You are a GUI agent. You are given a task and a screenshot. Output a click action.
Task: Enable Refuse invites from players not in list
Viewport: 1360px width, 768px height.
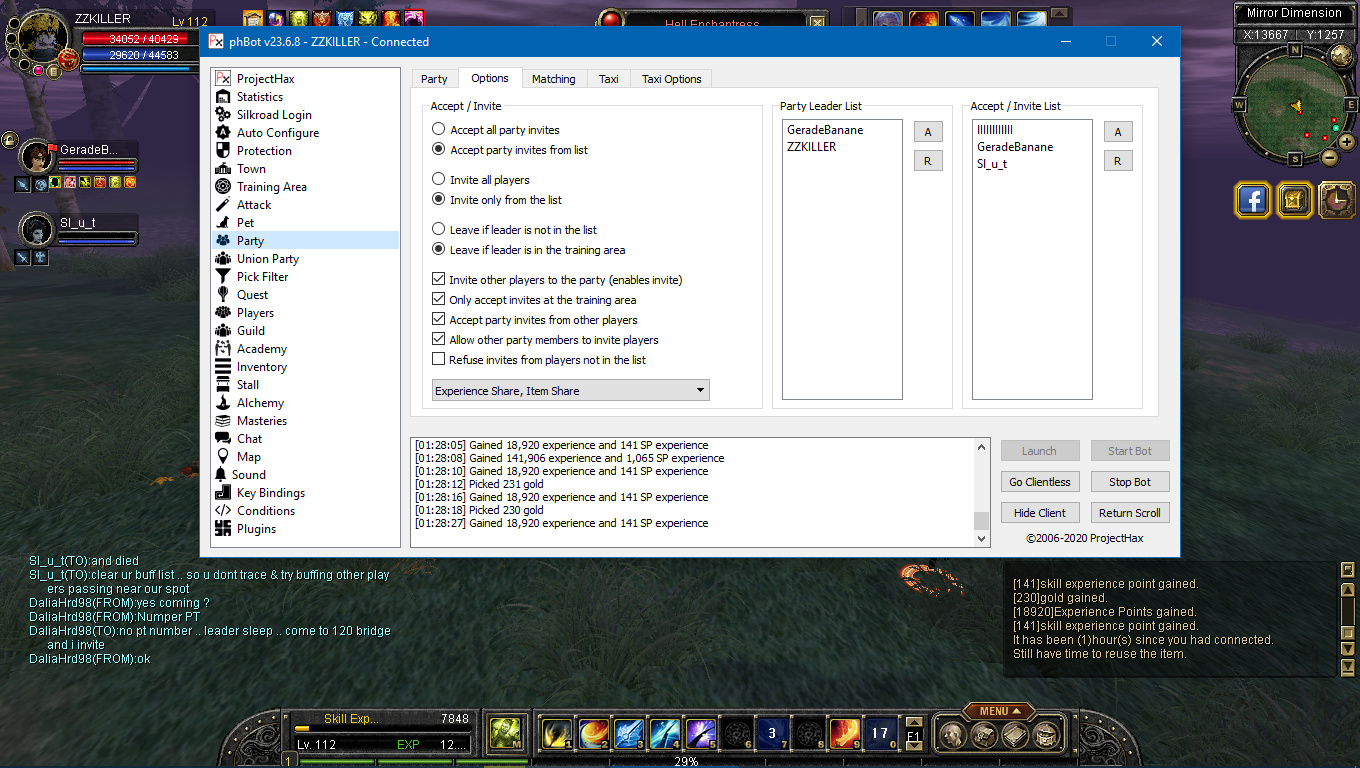coord(438,360)
